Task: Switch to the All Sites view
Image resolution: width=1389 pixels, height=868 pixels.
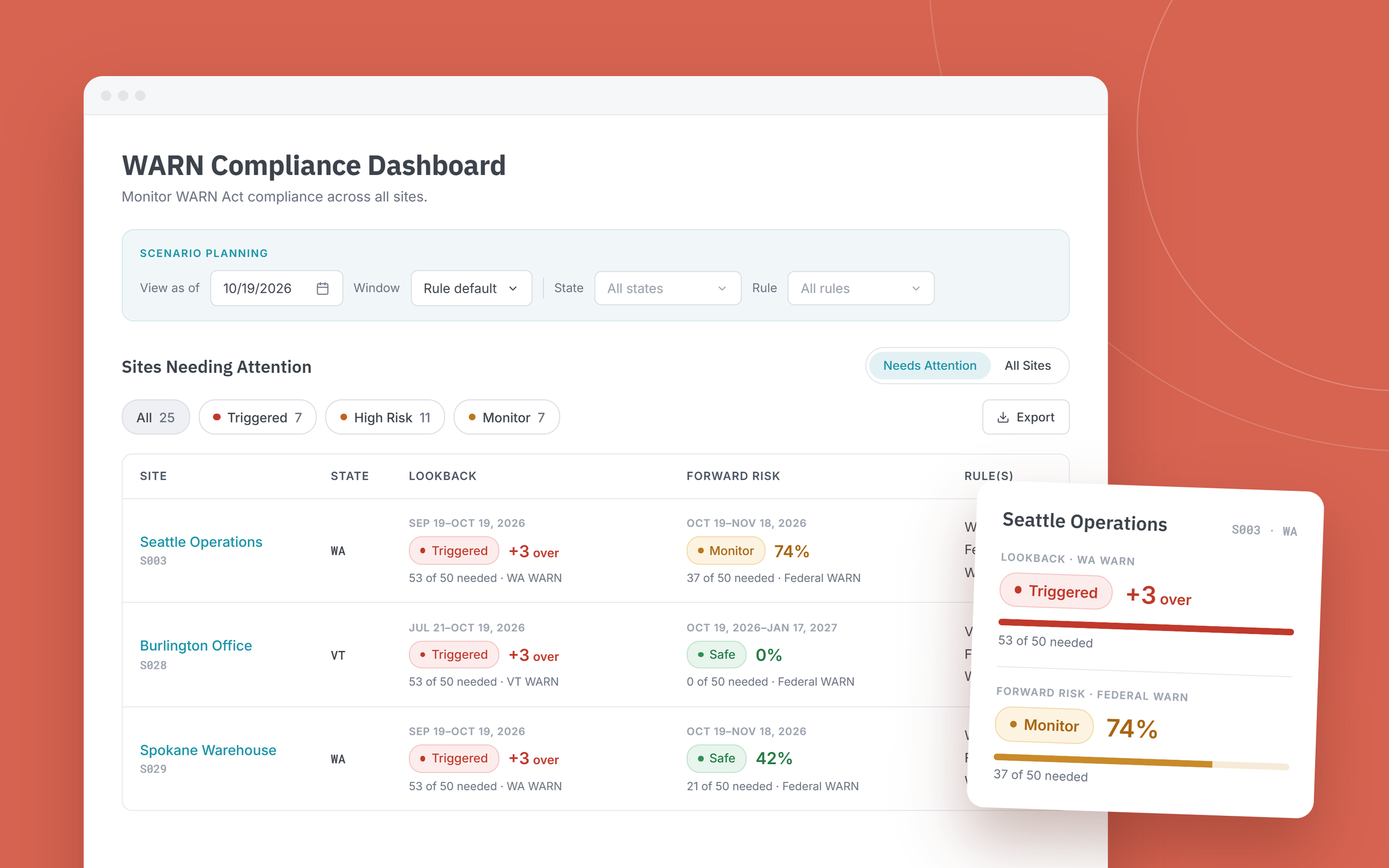Action: [1027, 365]
